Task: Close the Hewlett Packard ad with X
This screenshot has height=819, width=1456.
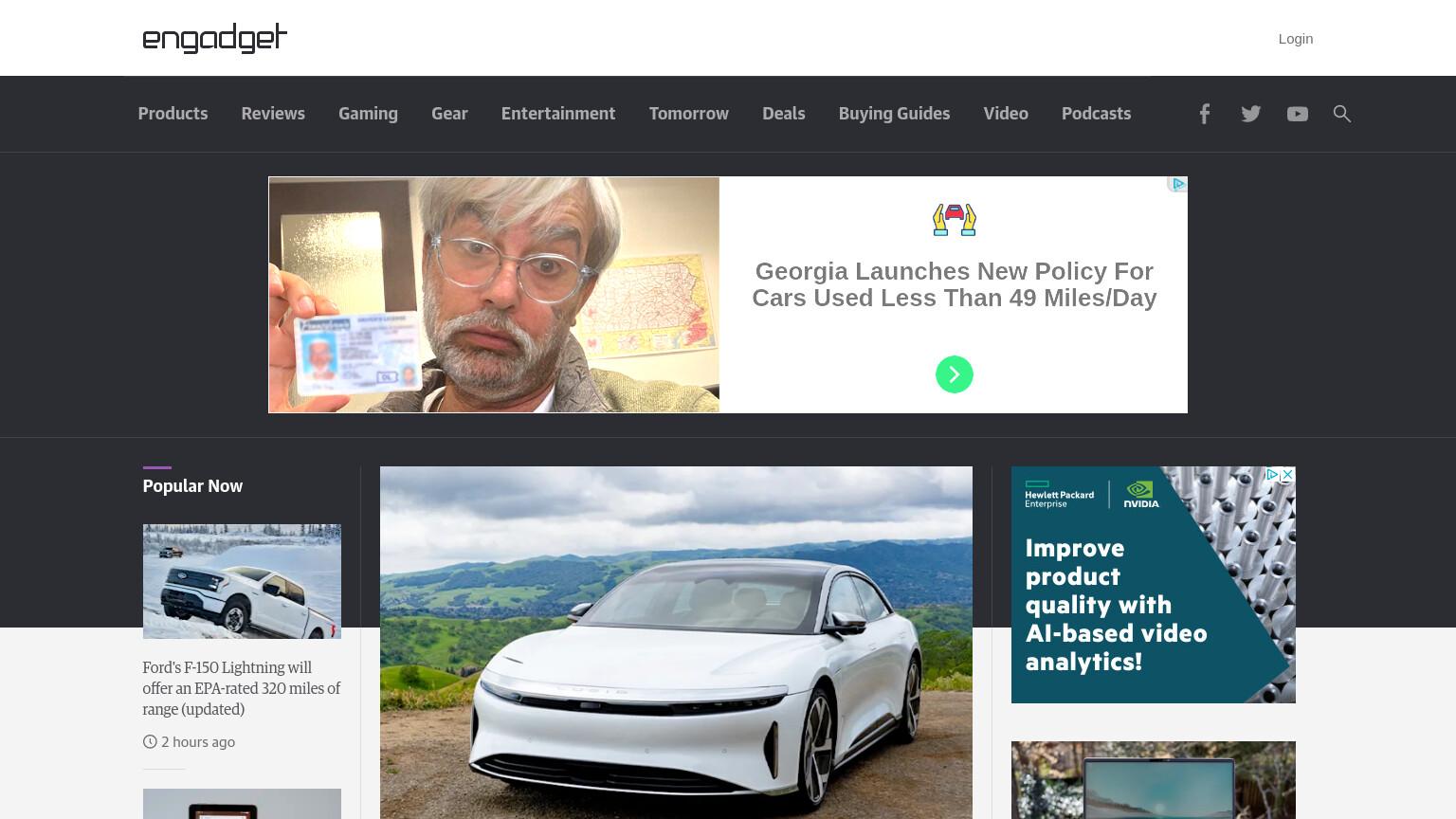Action: [1287, 475]
